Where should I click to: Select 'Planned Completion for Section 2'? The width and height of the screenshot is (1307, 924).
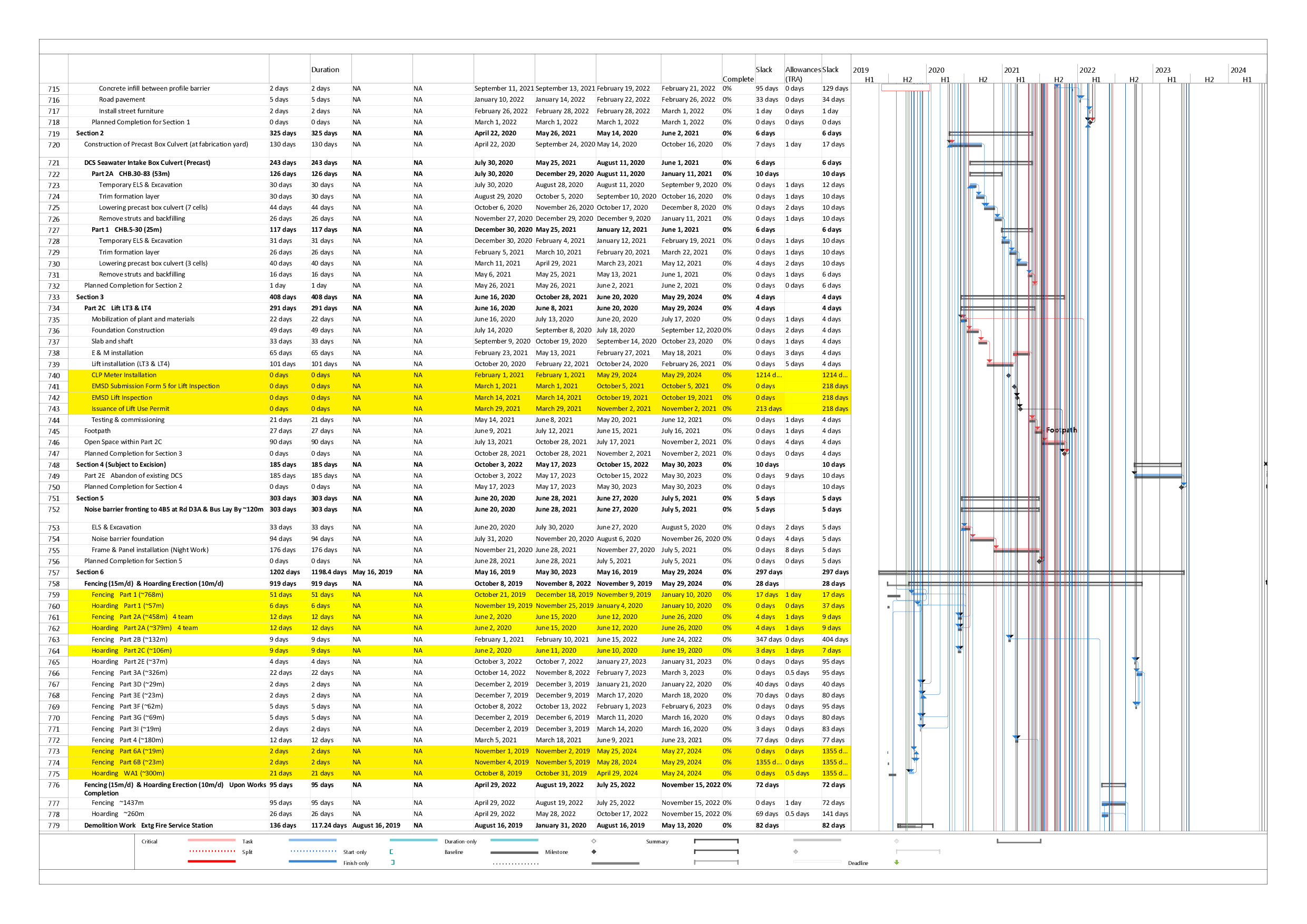pos(133,285)
